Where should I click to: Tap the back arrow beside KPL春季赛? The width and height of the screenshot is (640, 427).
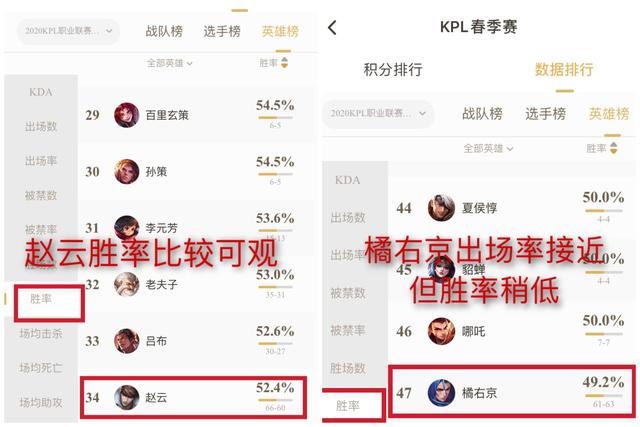[x=332, y=27]
